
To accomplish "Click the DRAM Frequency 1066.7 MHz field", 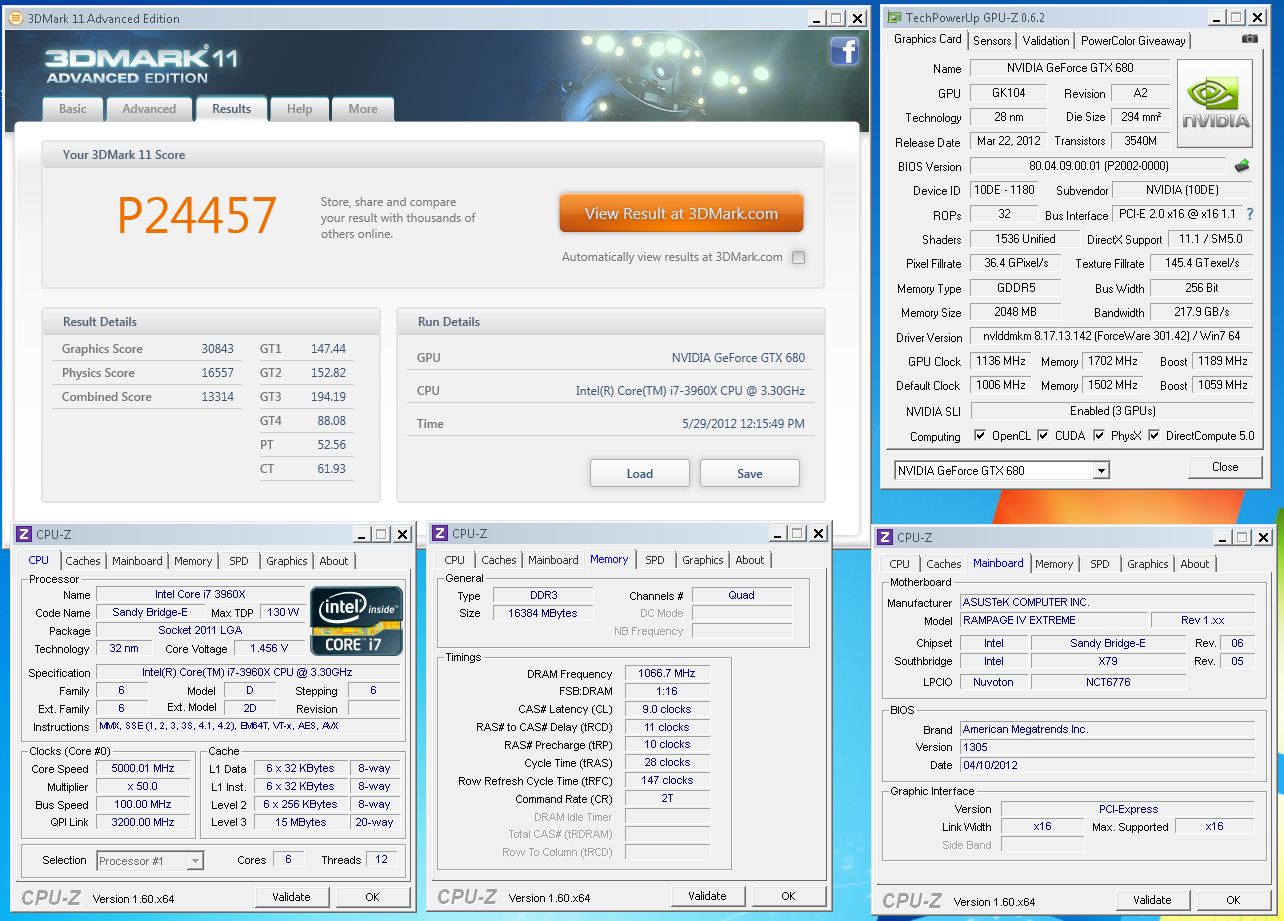I will (x=667, y=674).
